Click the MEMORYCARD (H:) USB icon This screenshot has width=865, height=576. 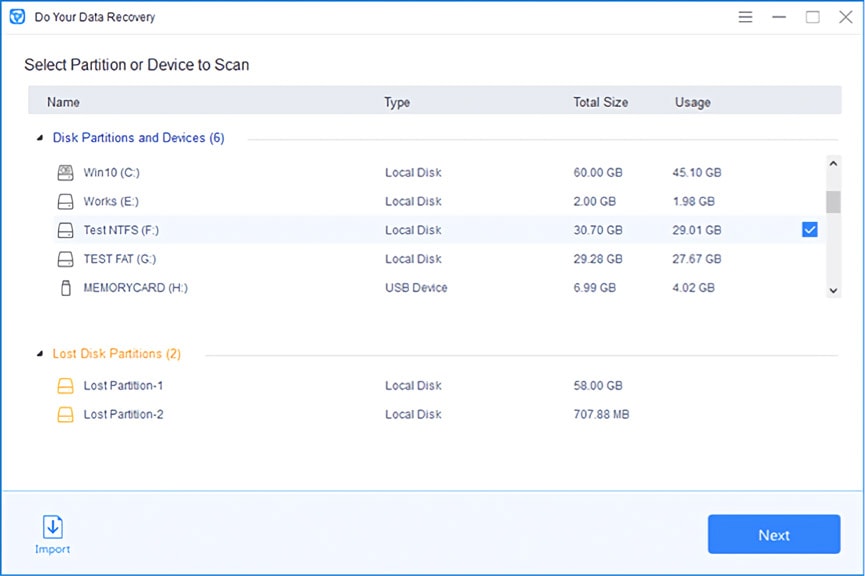pyautogui.click(x=65, y=288)
